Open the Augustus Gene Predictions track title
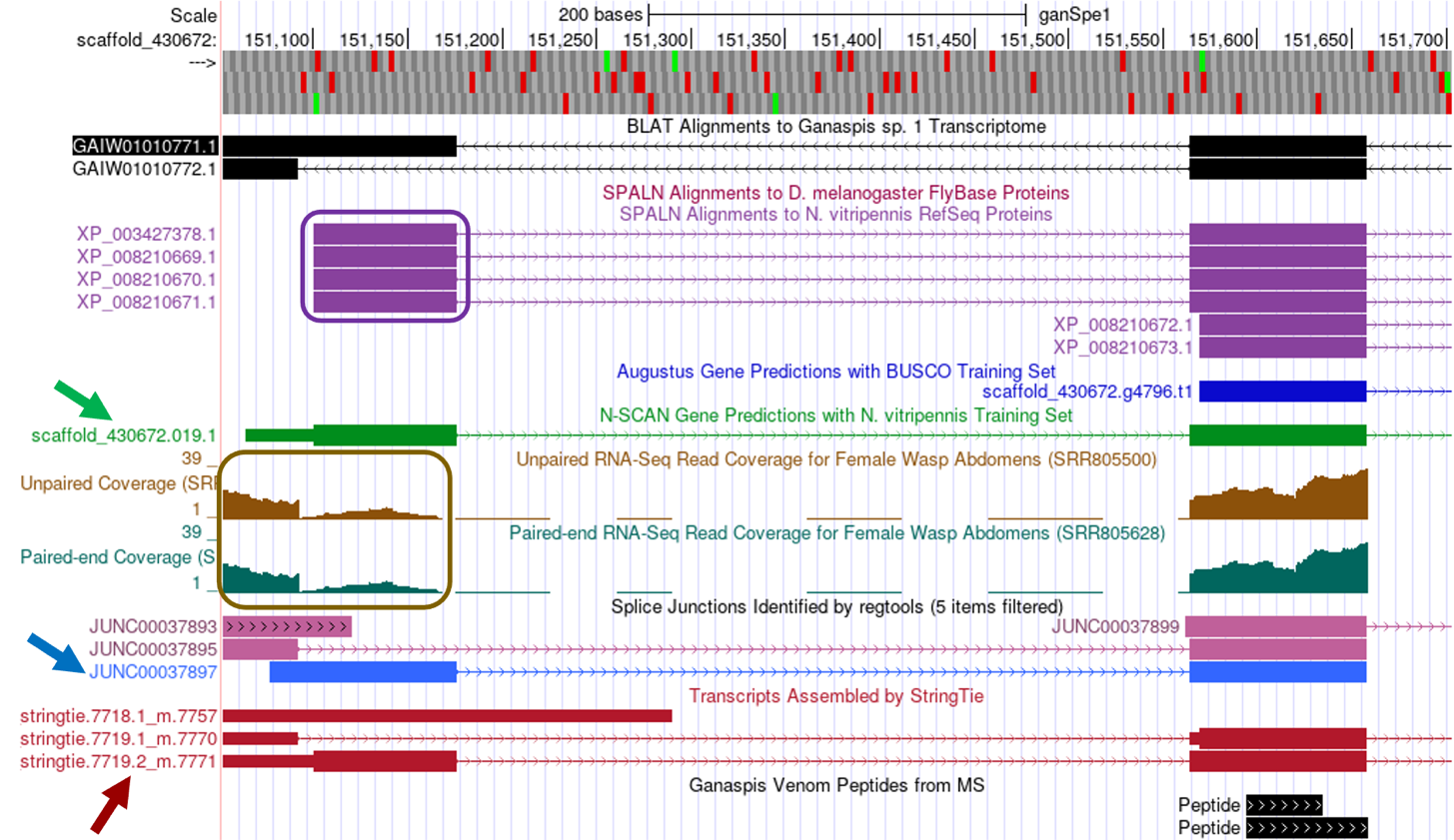The image size is (1454, 840). click(836, 372)
